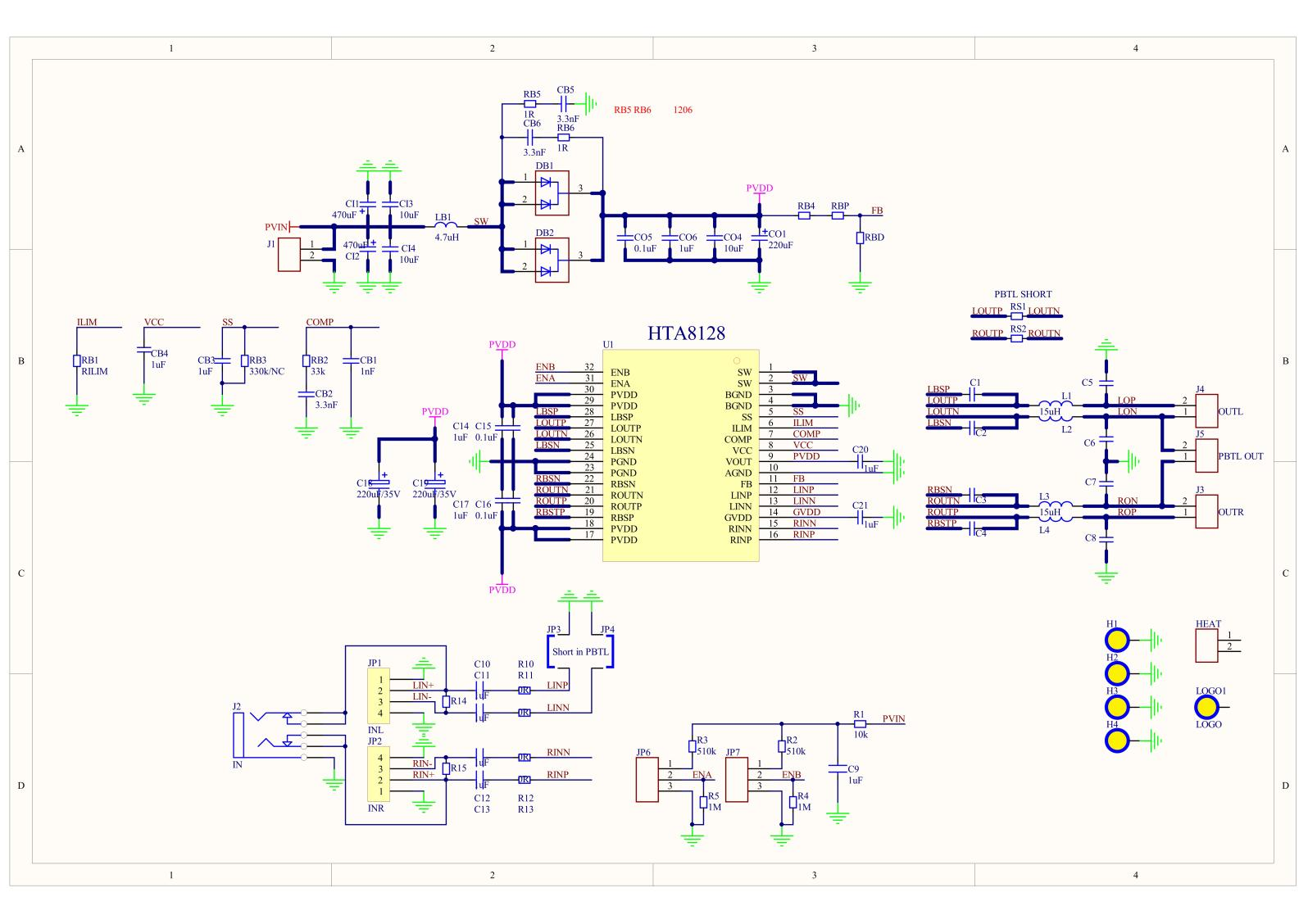This screenshot has width=1308, height=924.
Task: Click the RS1 PBTL short resistor
Action: point(1017,315)
